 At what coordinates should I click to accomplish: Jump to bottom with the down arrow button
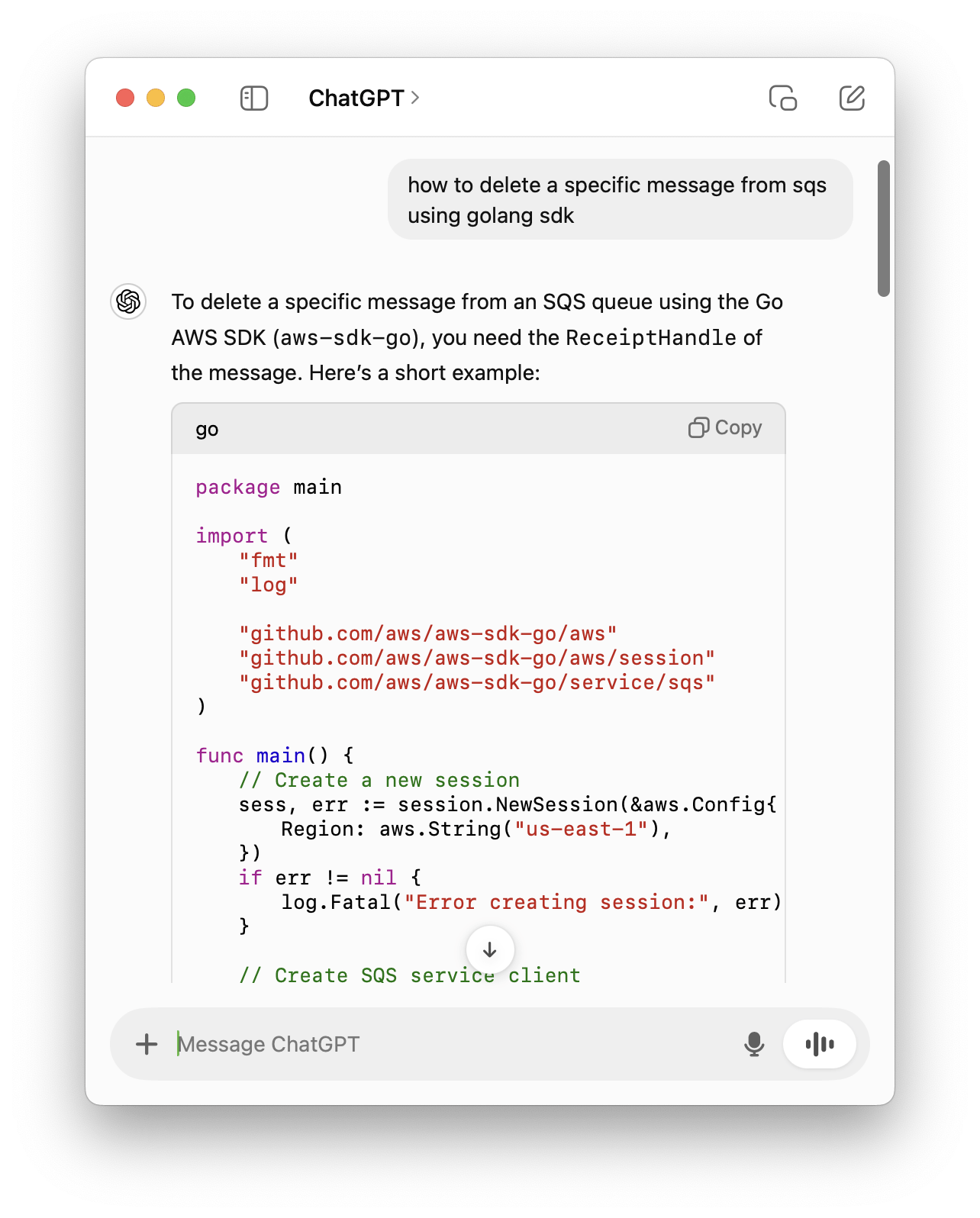tap(490, 950)
